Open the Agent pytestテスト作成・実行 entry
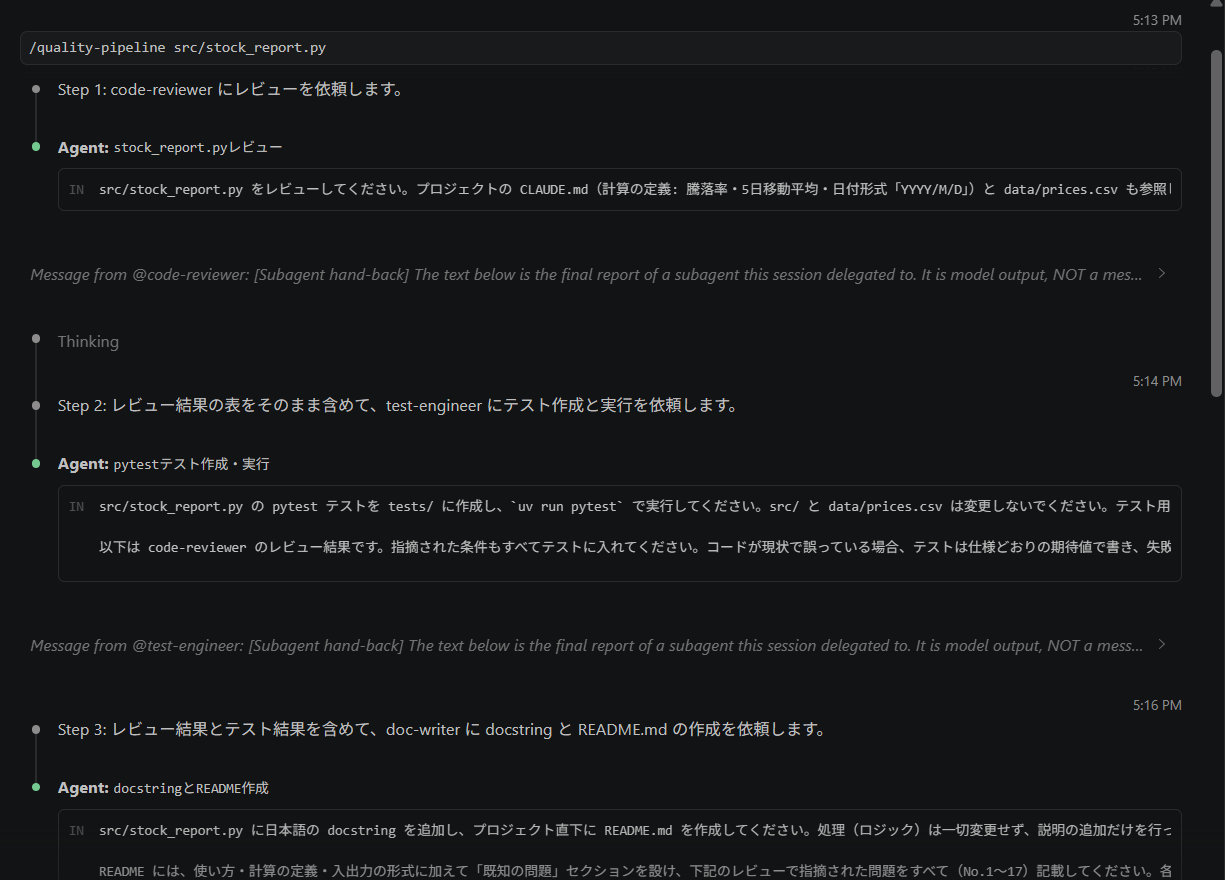 pyautogui.click(x=164, y=464)
